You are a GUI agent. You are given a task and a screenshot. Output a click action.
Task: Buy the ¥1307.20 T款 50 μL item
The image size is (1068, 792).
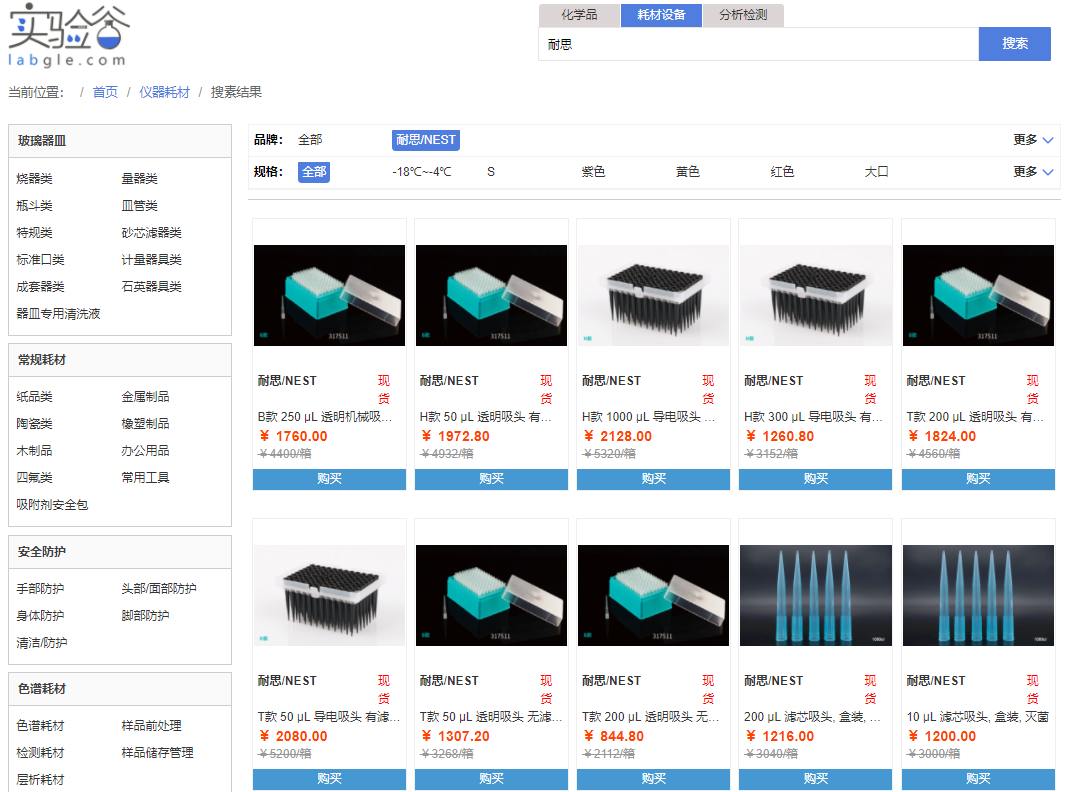(492, 779)
